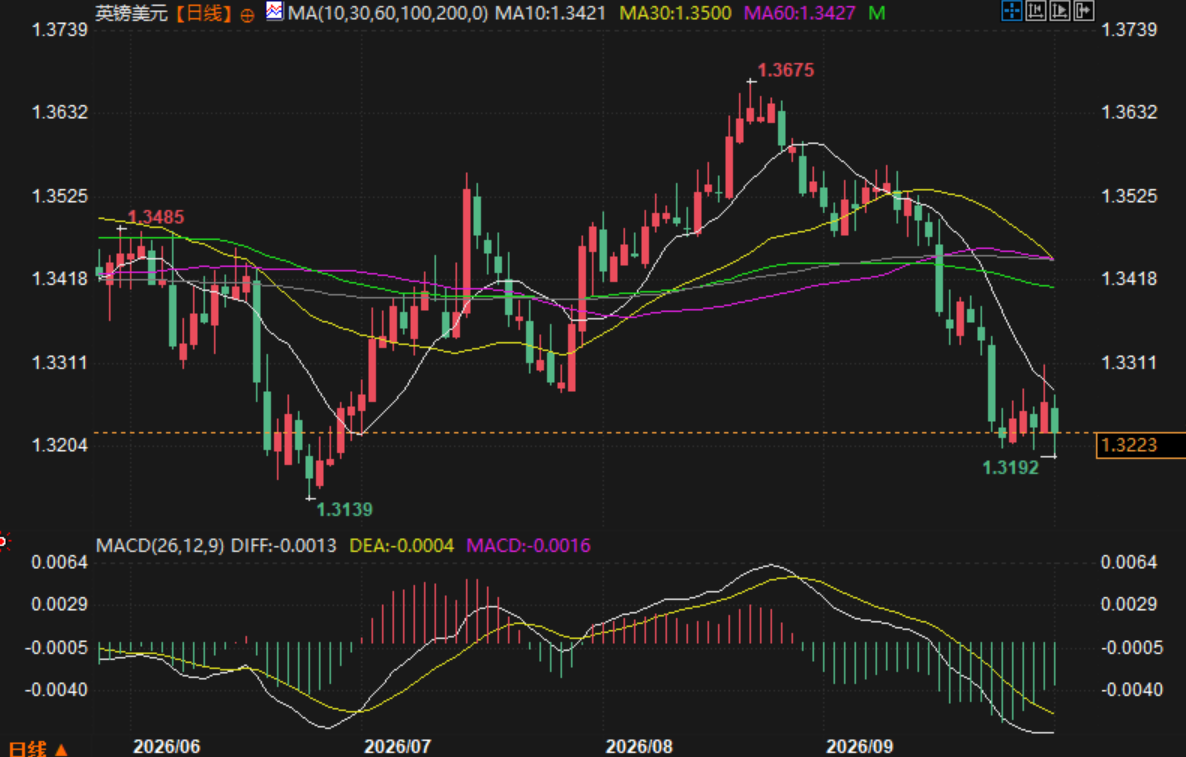Click the 1.3485 price label

(156, 217)
